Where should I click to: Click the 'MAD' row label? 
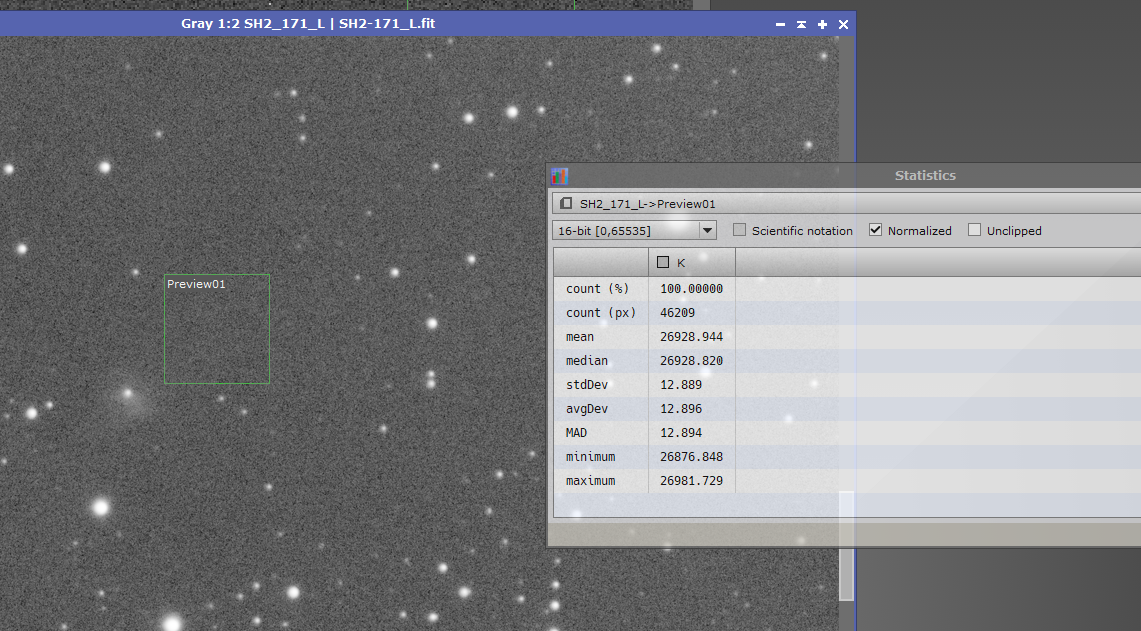click(576, 433)
